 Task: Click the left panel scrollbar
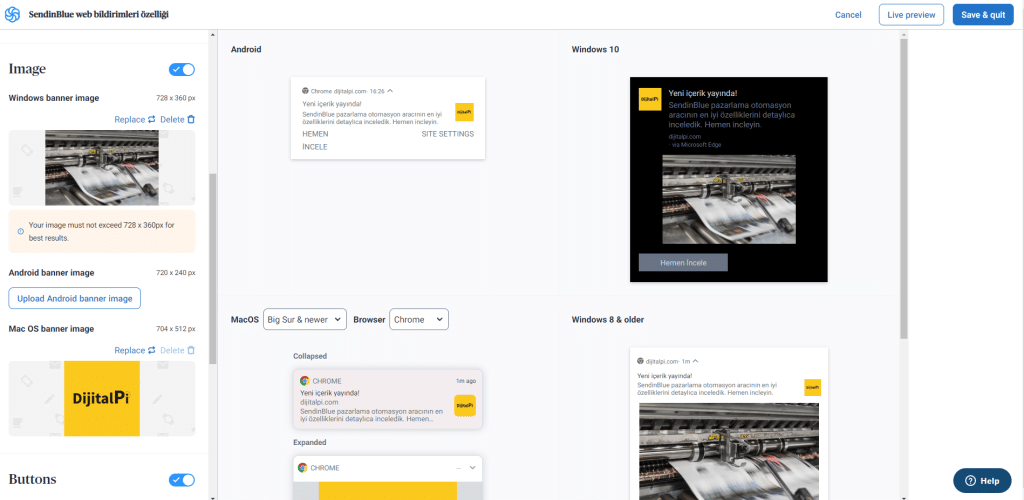pyautogui.click(x=212, y=269)
